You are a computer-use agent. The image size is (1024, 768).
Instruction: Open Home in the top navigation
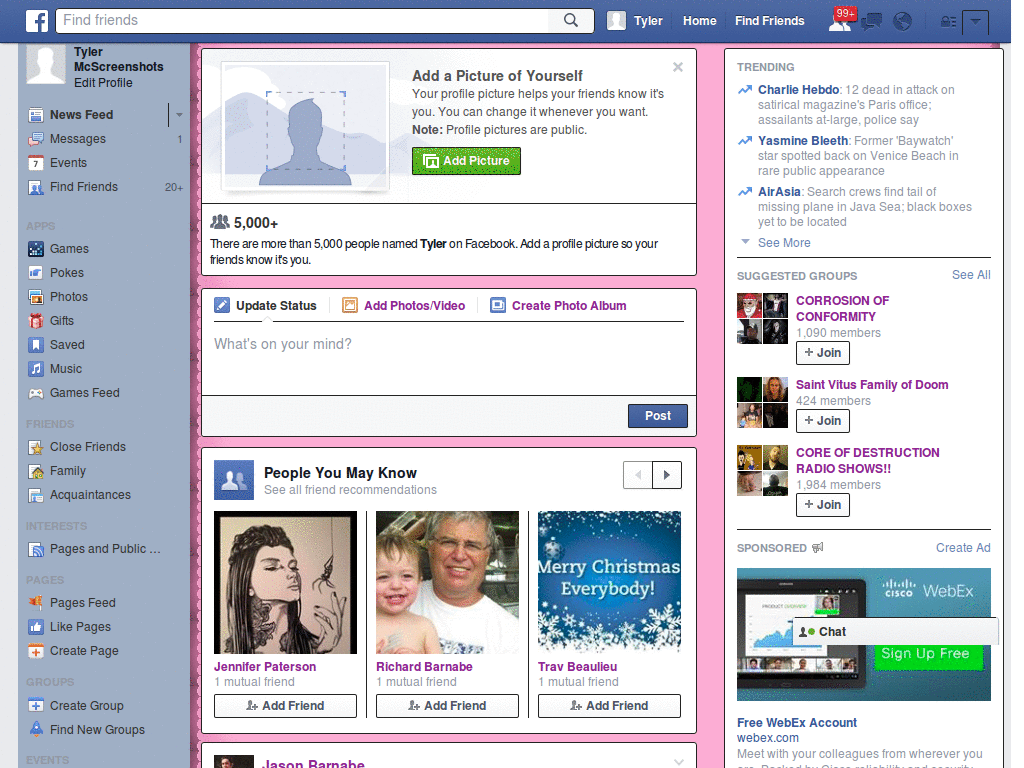point(699,21)
